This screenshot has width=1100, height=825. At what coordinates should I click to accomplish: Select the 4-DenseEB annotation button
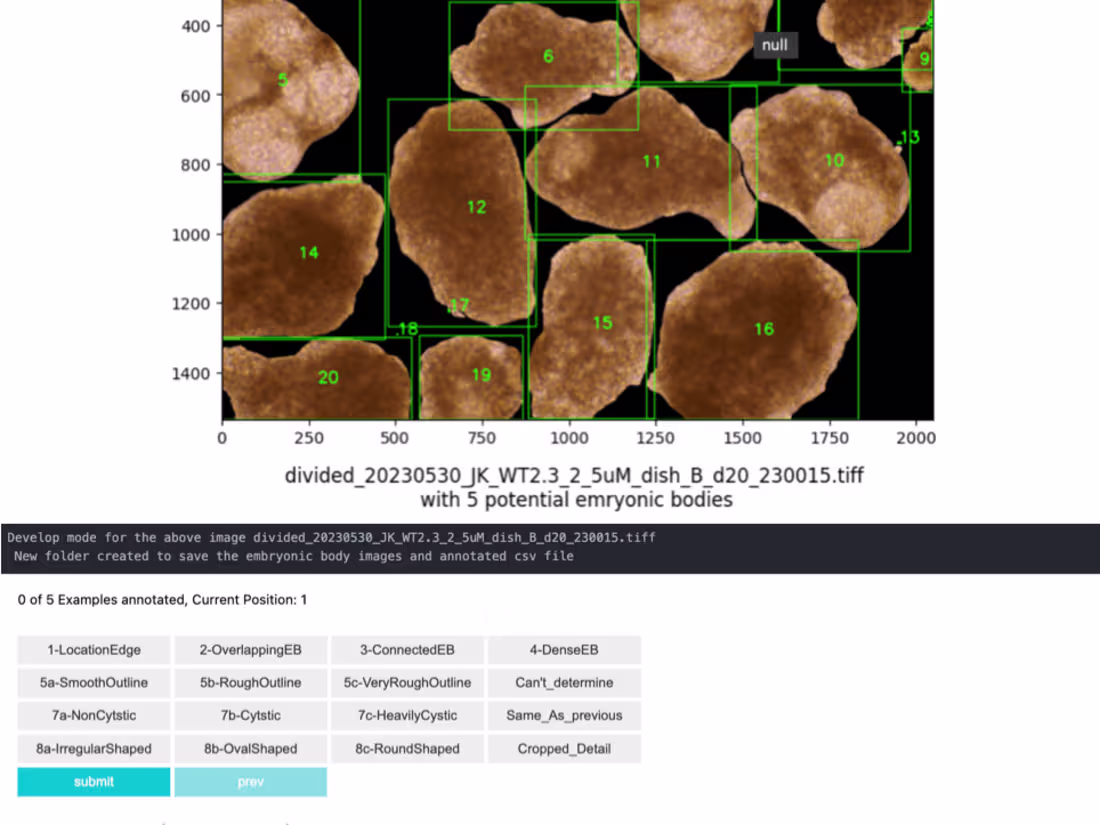[563, 650]
